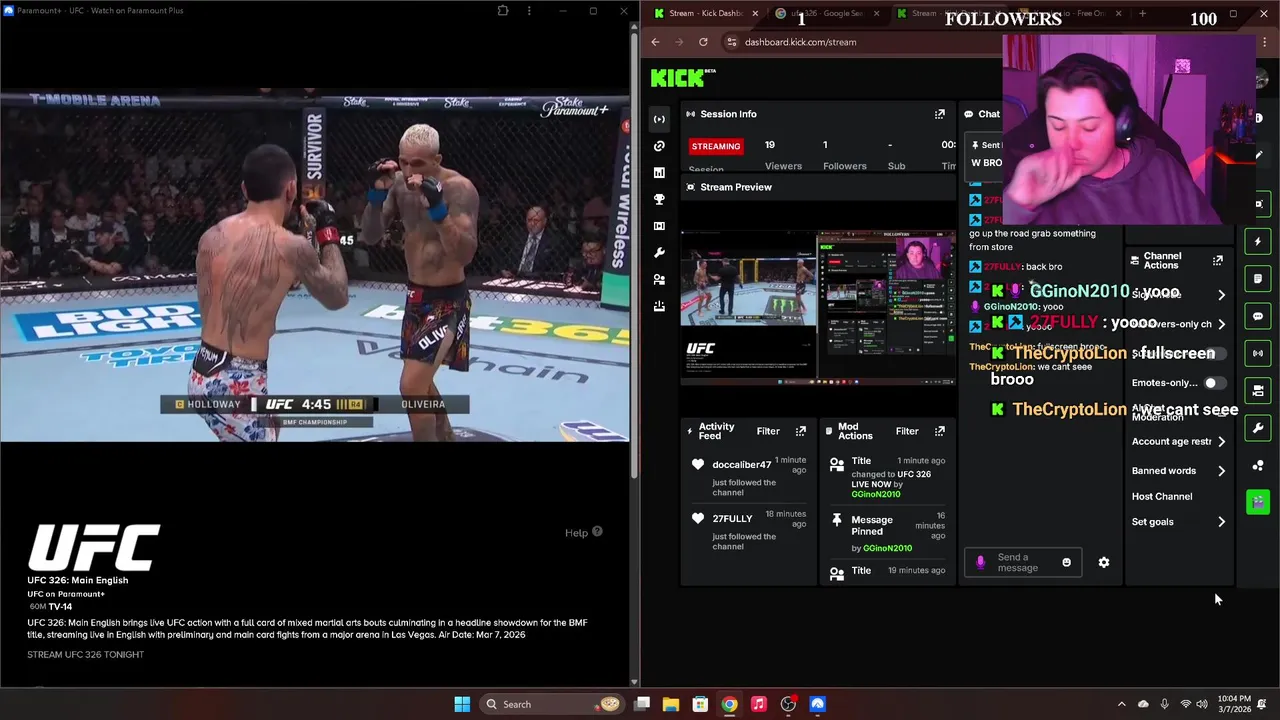1280x720 pixels.
Task: Show hidden system tray icons
Action: [x=1121, y=704]
